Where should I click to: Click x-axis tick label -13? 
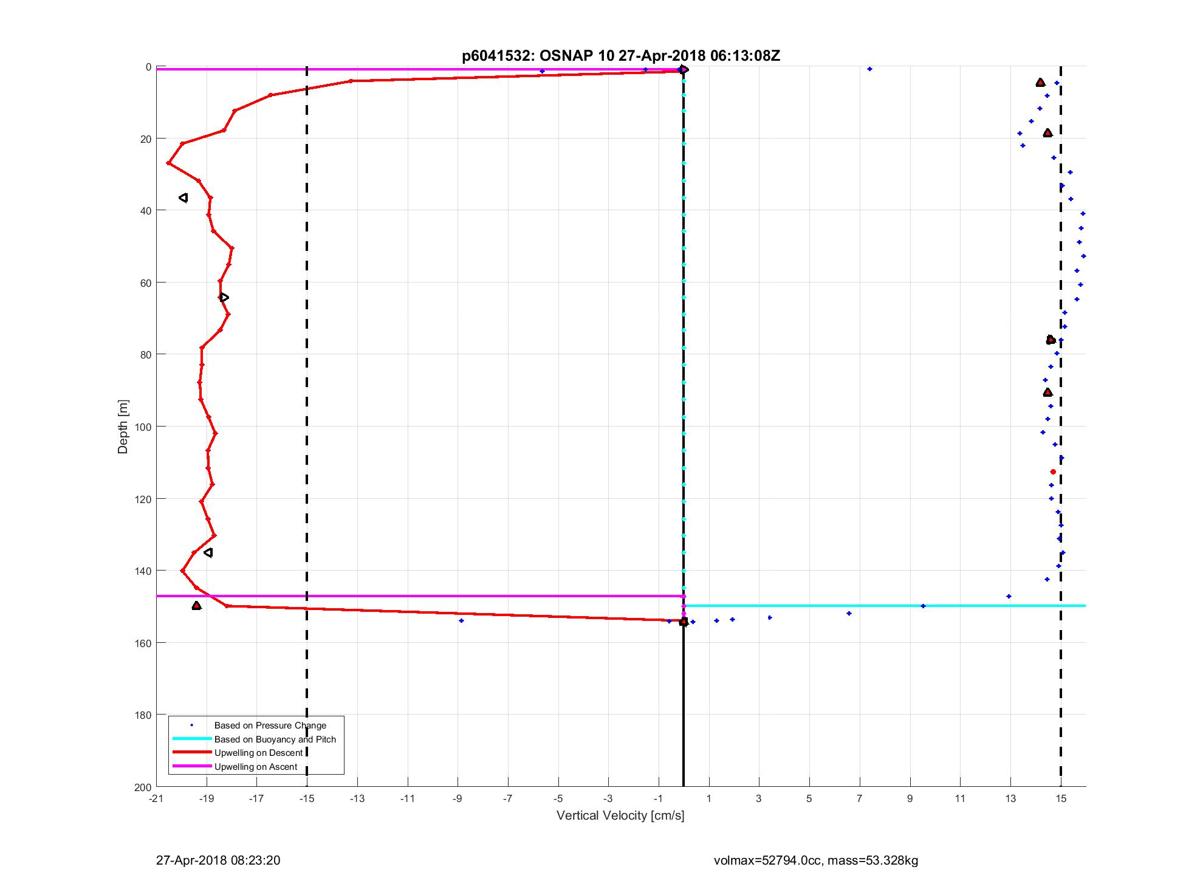tap(357, 799)
